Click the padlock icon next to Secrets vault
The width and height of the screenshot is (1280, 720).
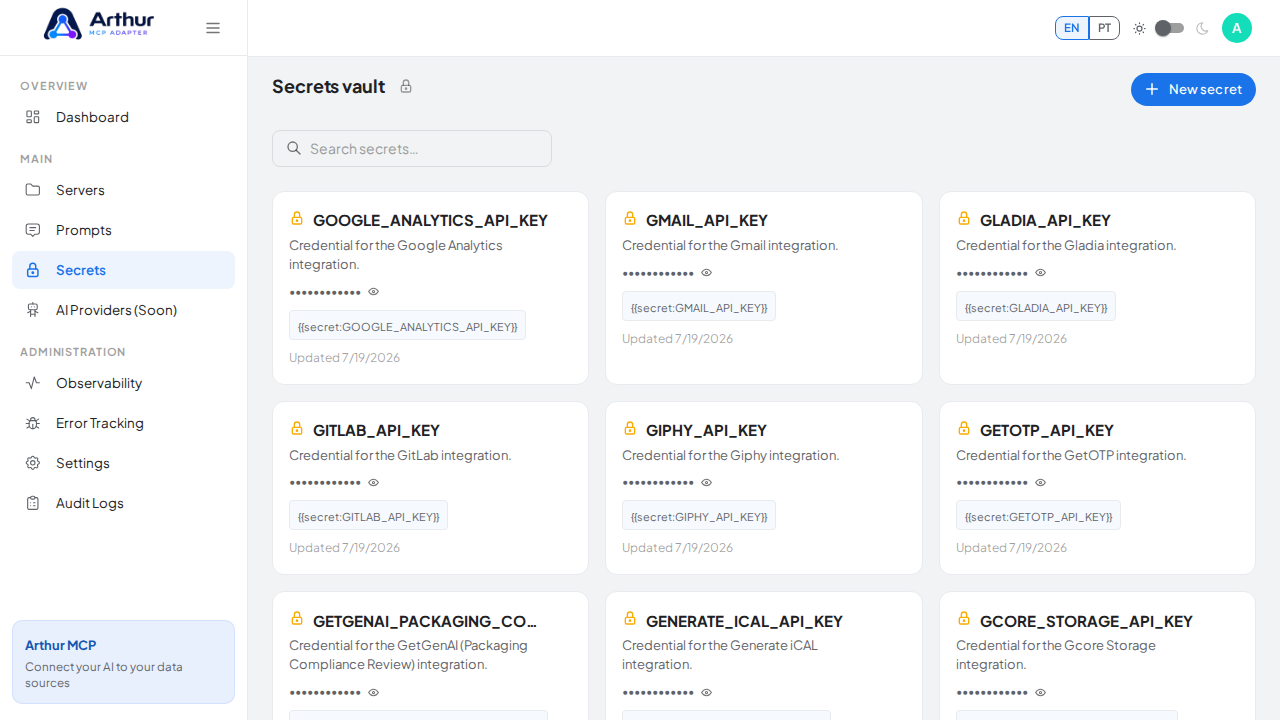click(406, 86)
